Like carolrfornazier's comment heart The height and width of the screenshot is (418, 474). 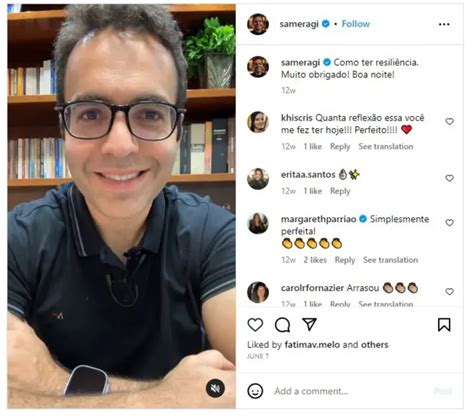coord(449,291)
